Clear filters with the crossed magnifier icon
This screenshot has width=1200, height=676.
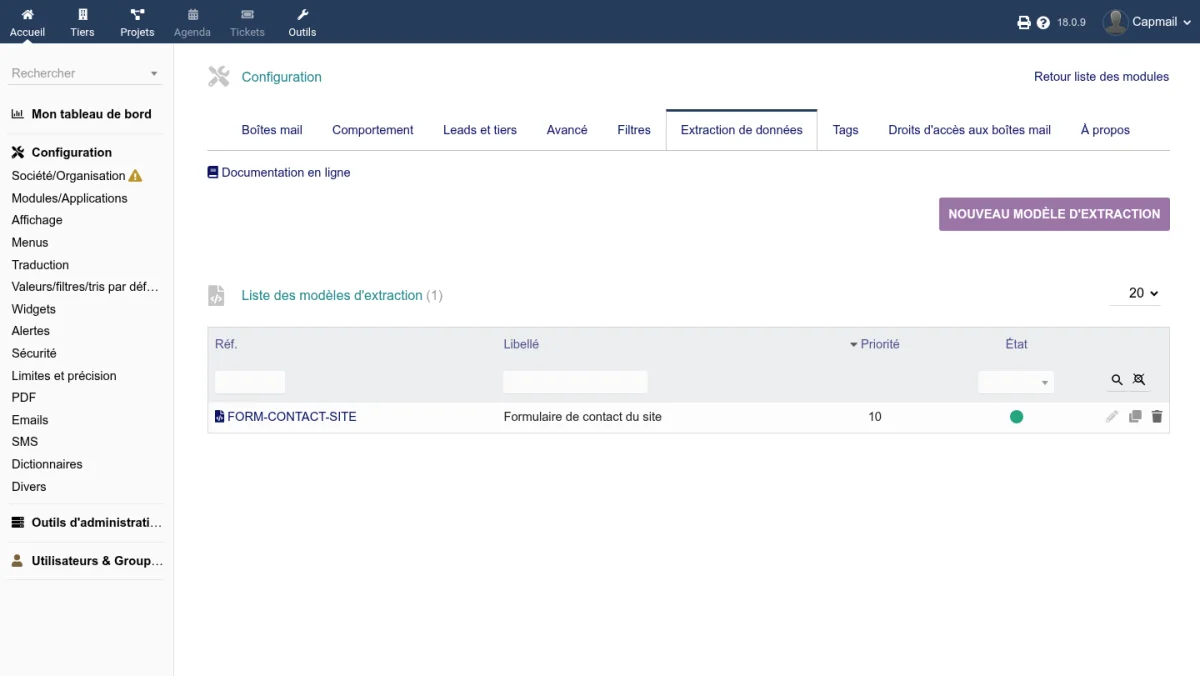[1139, 380]
